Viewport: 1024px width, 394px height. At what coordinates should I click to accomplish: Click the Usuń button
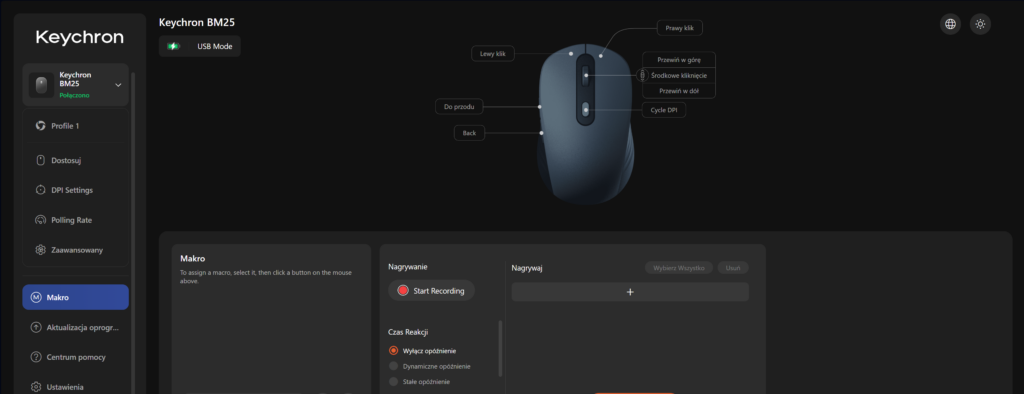tap(733, 268)
